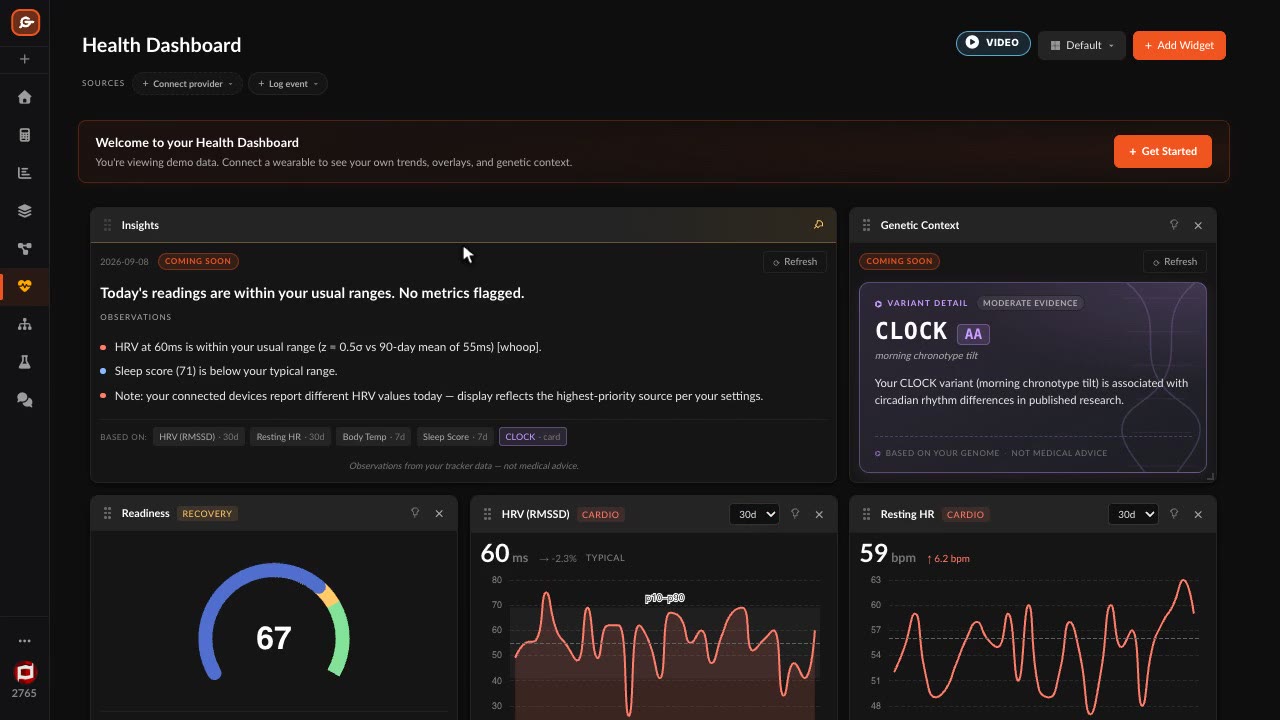Toggle the pin icon on Resting HR widget

coord(1174,514)
